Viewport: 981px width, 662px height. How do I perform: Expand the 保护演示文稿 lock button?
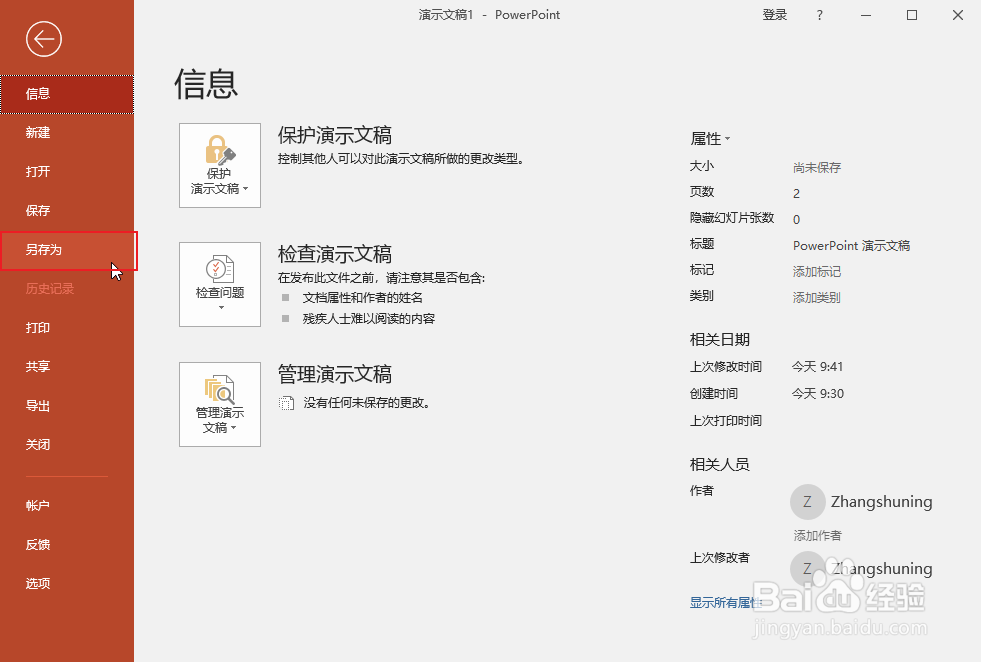(x=220, y=165)
